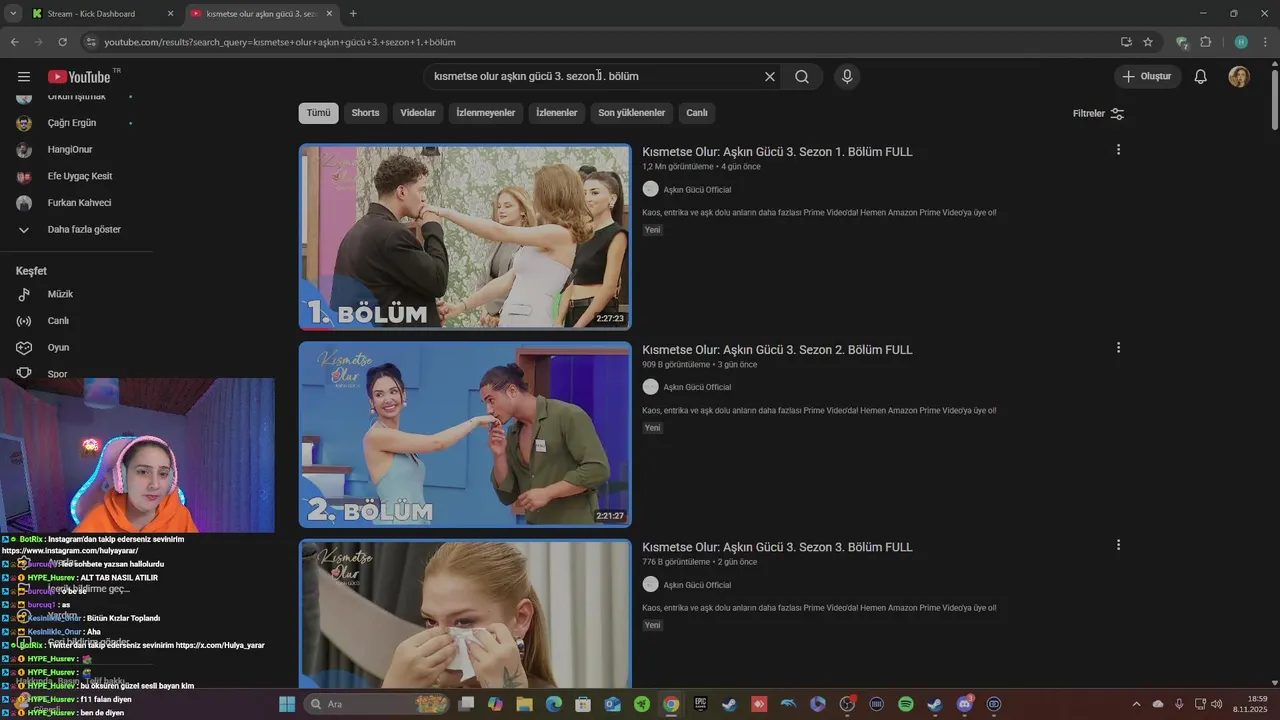The height and width of the screenshot is (720, 1280).
Task: Open the YouTube hamburger guide menu
Action: pos(24,77)
